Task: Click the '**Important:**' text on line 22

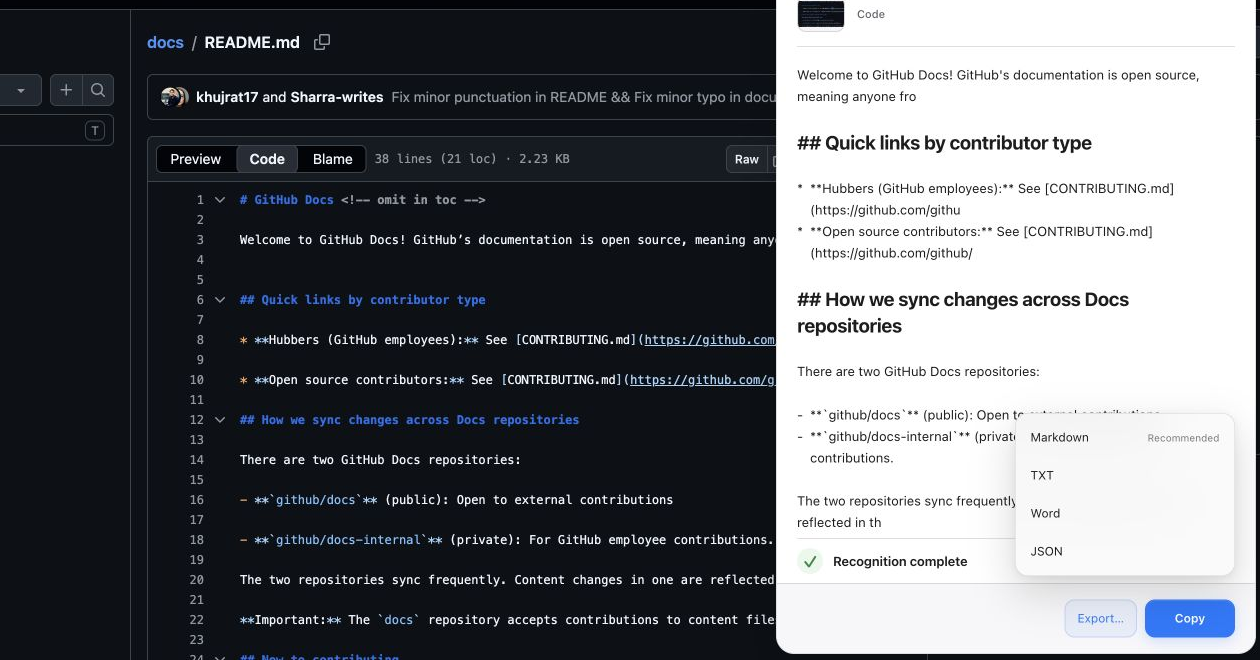Action: pos(290,620)
